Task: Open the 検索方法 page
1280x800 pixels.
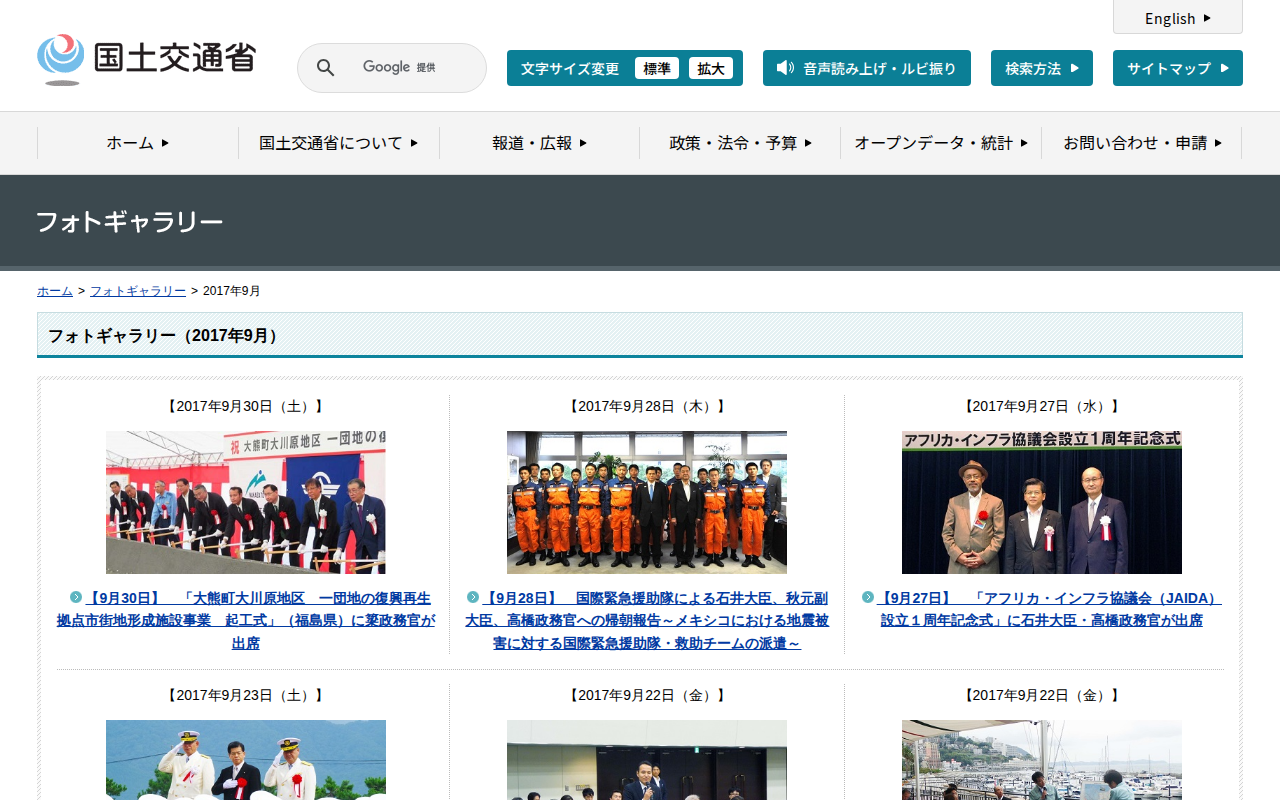Action: (x=1042, y=68)
